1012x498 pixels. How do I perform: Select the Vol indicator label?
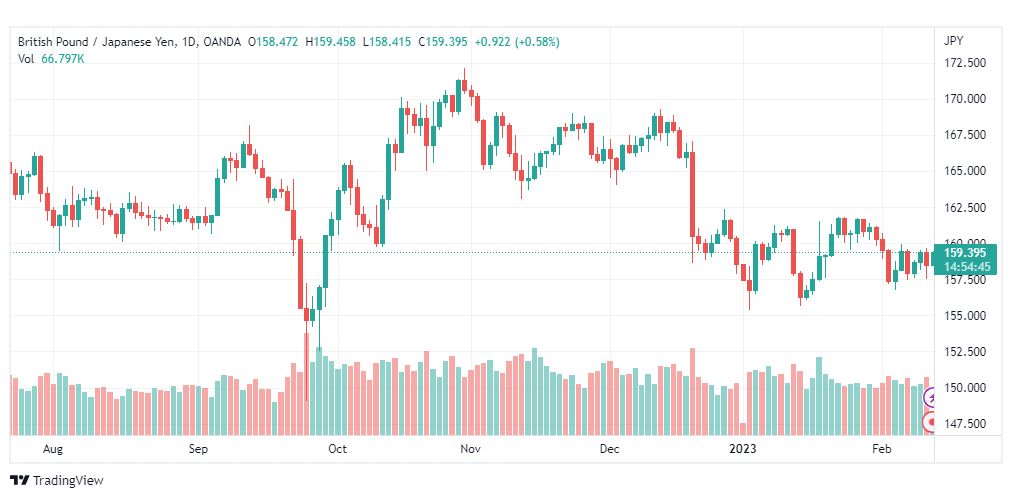pyautogui.click(x=26, y=59)
